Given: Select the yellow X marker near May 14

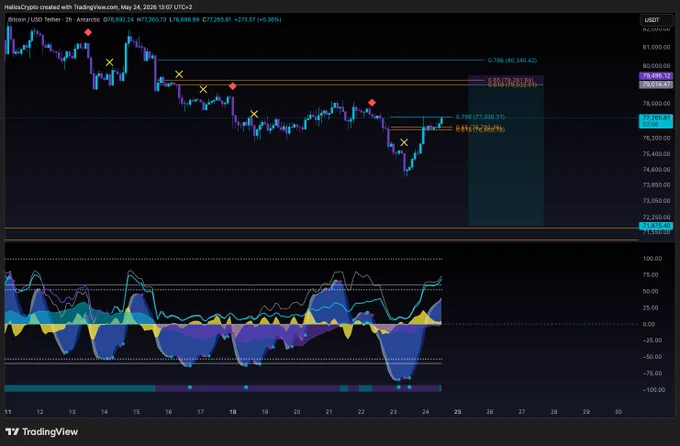Looking at the screenshot, I should coord(109,62).
